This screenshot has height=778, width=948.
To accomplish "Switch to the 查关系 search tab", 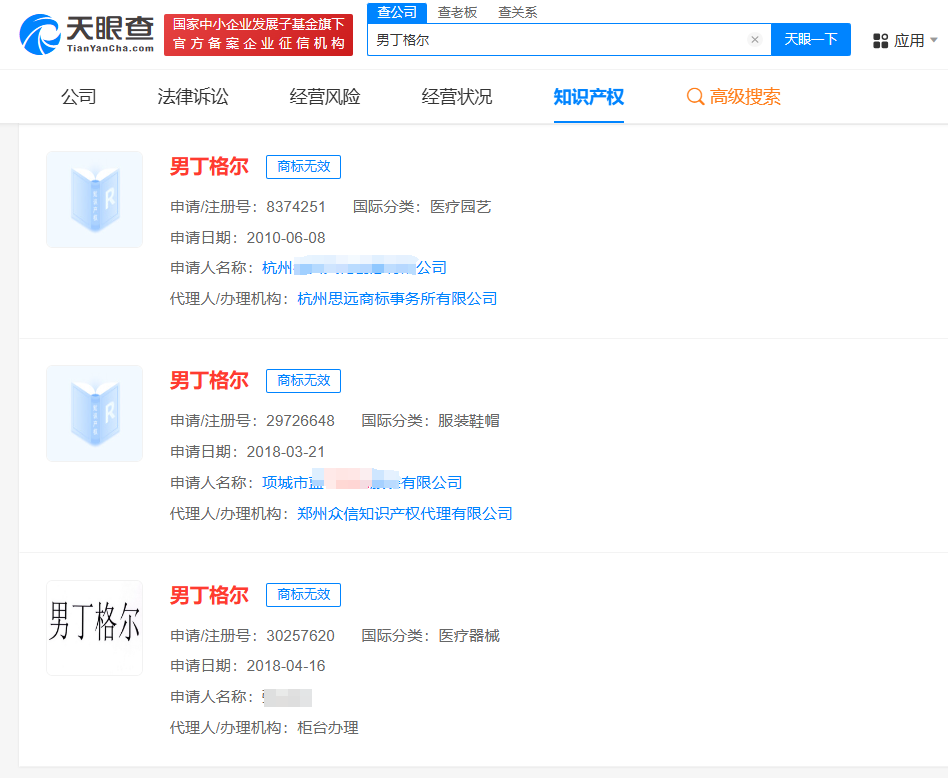I will click(517, 13).
